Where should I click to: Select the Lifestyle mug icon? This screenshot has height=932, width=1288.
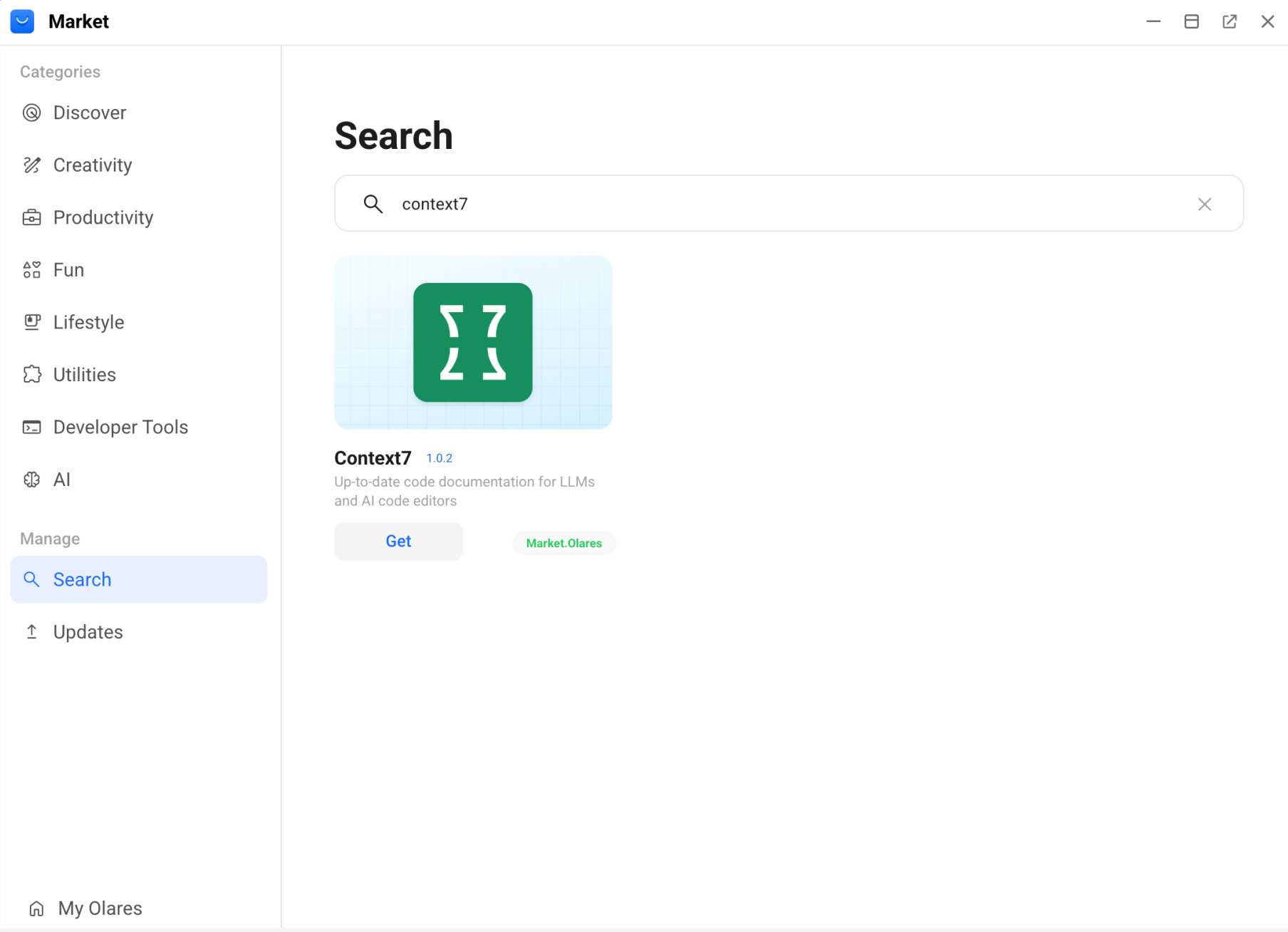(31, 321)
